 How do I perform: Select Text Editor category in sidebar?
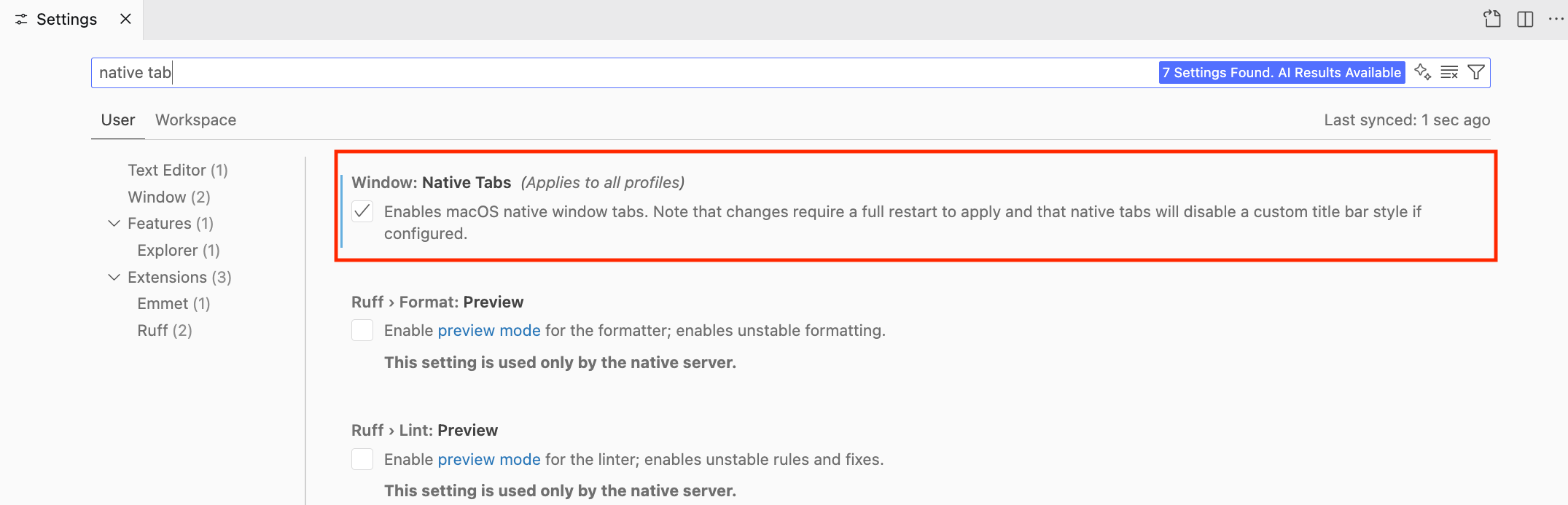(x=177, y=171)
